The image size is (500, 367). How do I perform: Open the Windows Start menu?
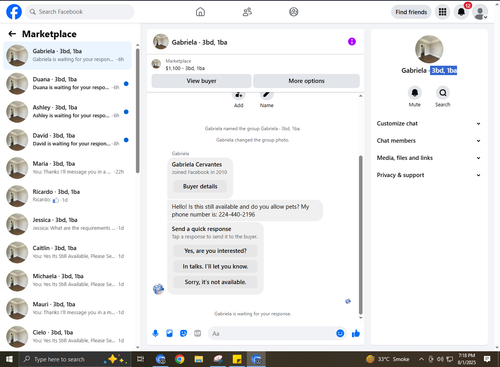coord(9,359)
